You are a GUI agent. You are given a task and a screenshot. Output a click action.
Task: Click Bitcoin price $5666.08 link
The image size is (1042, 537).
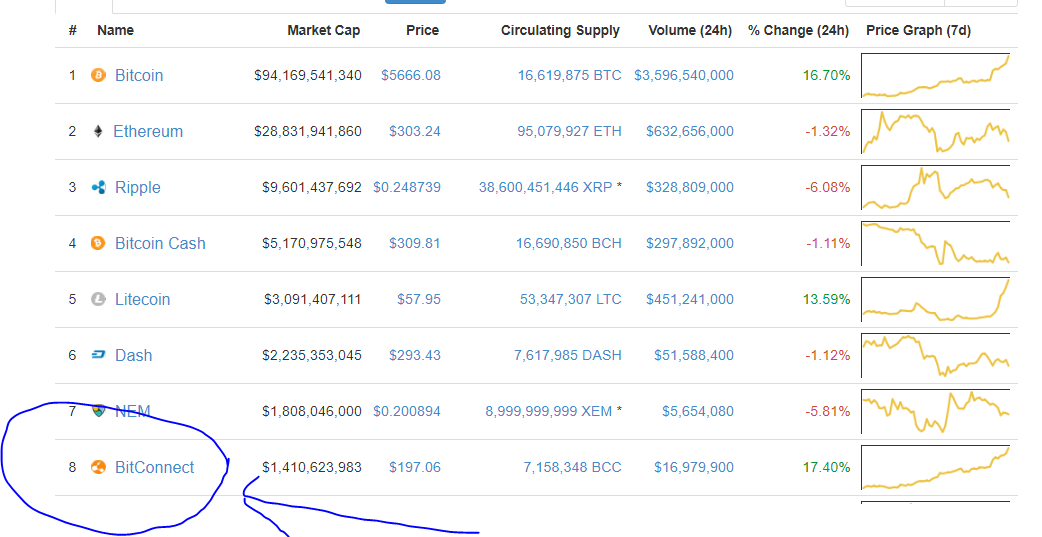(x=411, y=75)
